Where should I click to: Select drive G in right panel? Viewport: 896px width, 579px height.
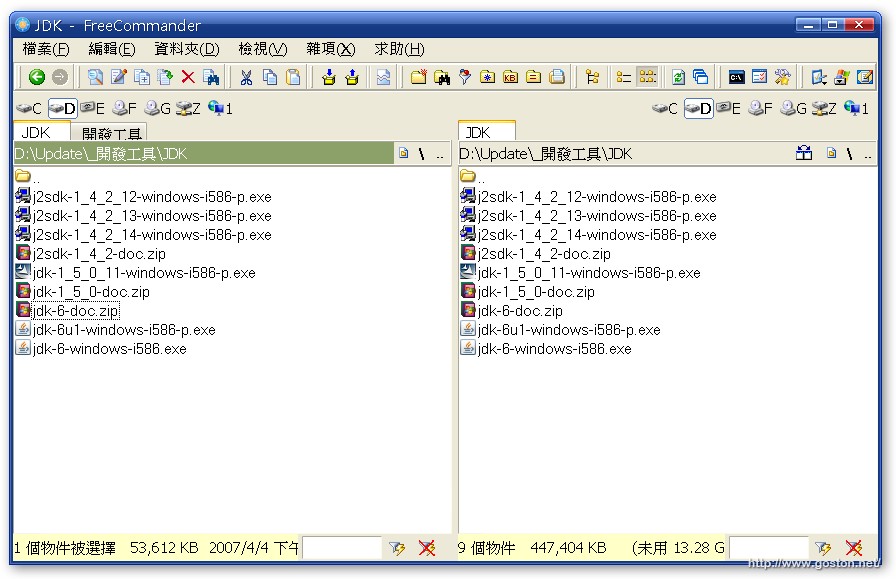793,108
